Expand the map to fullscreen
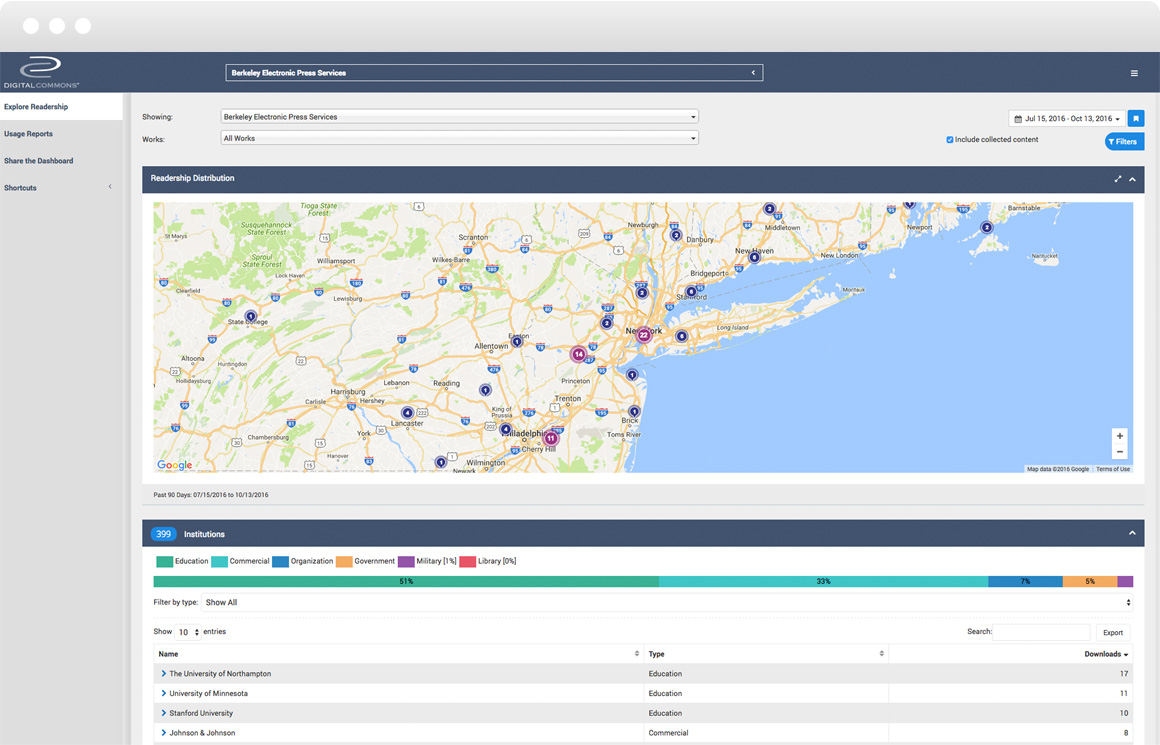 1118,179
